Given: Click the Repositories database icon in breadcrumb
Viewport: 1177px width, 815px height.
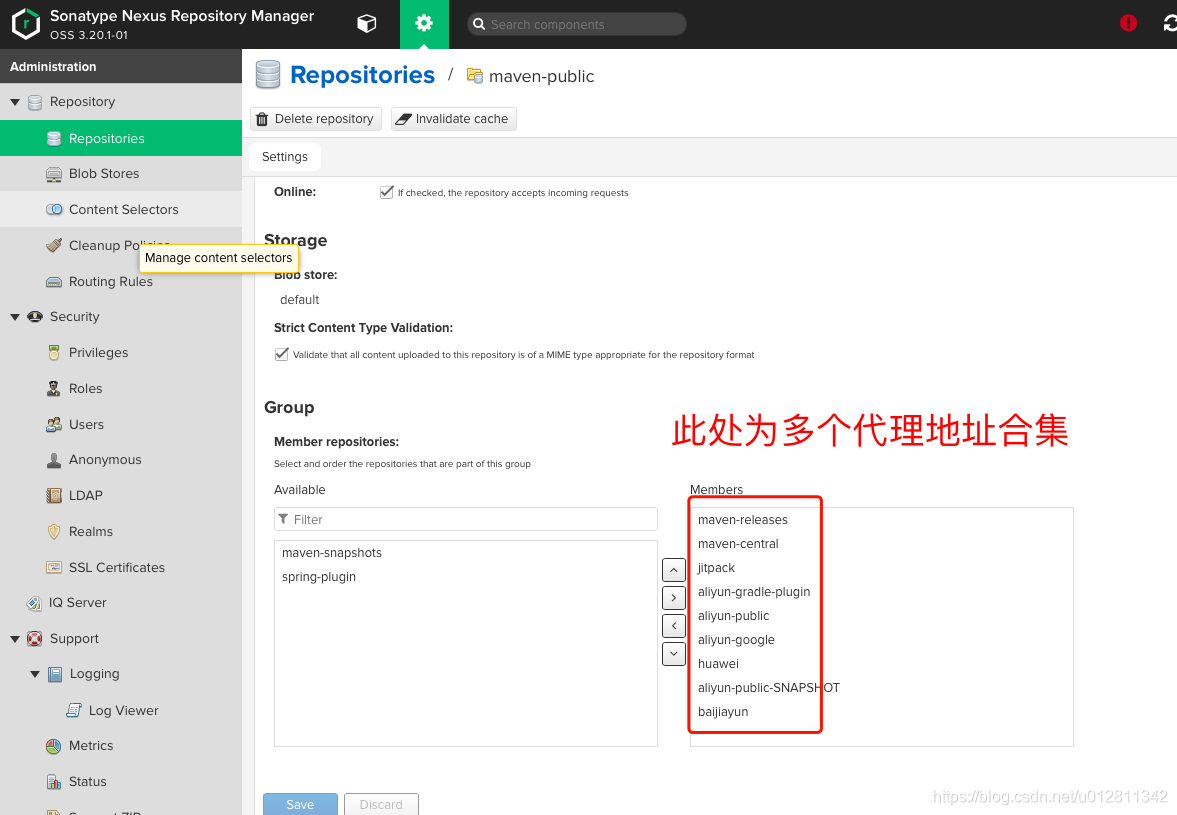Looking at the screenshot, I should [268, 75].
